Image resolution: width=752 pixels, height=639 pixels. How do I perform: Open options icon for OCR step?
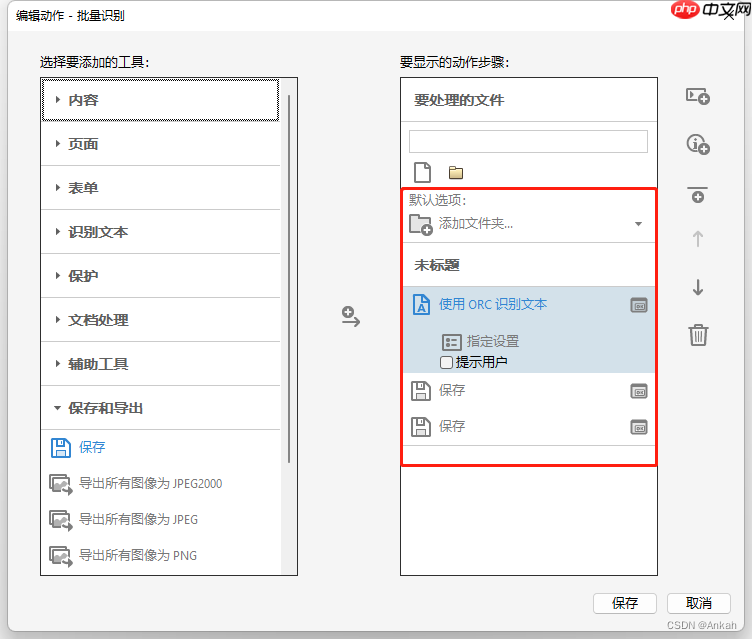(x=639, y=305)
